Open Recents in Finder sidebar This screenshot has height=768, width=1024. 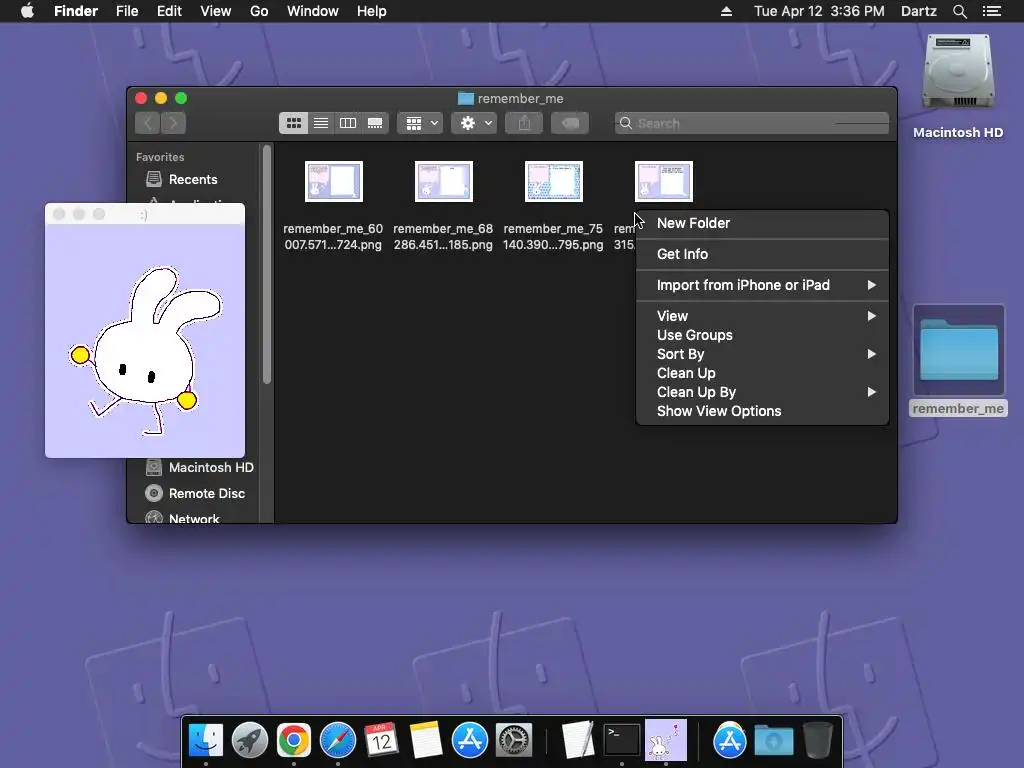pyautogui.click(x=193, y=179)
